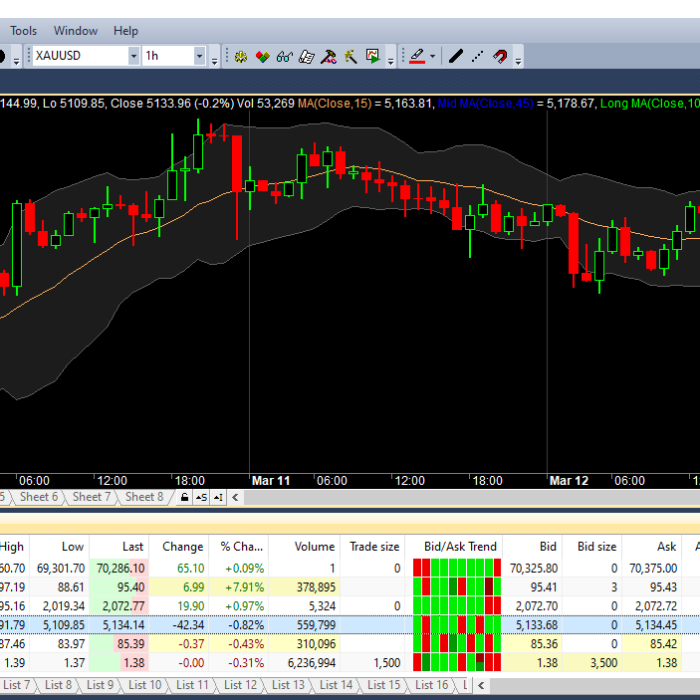Click the hammer backtest toolbar icon
Screen dimensions: 700x700
coord(329,57)
